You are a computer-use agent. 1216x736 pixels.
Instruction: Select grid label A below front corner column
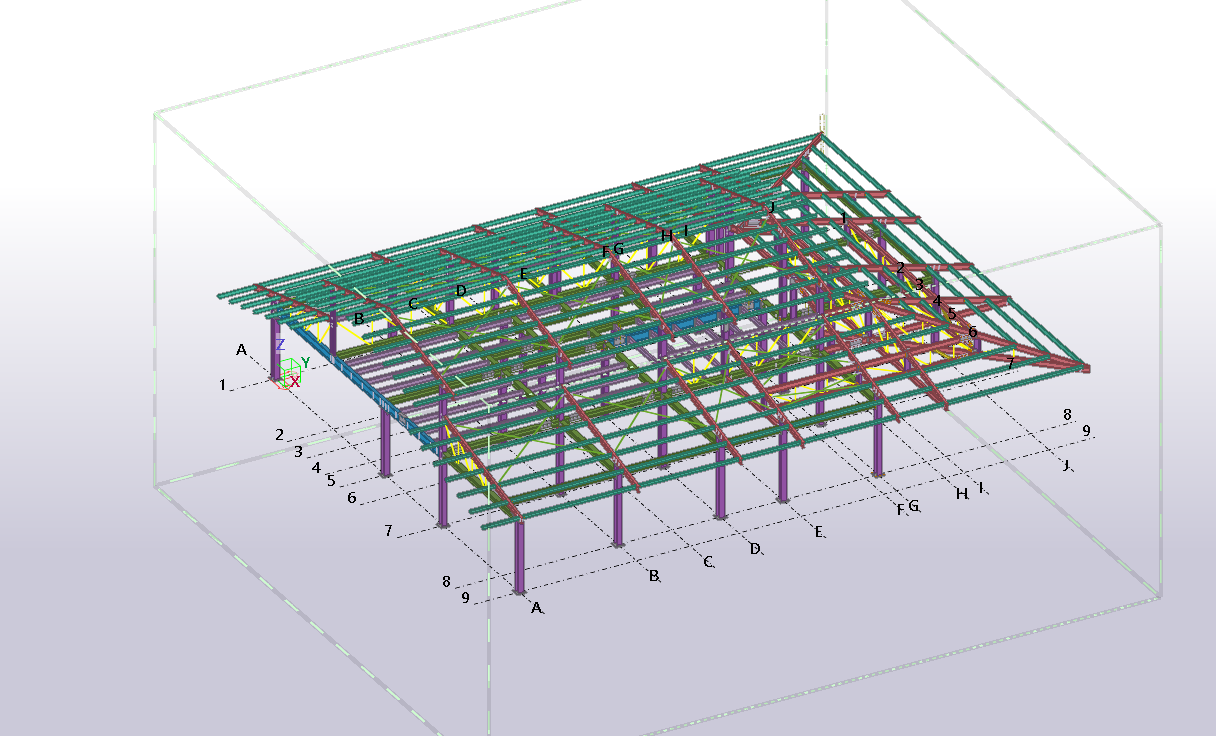tap(536, 608)
